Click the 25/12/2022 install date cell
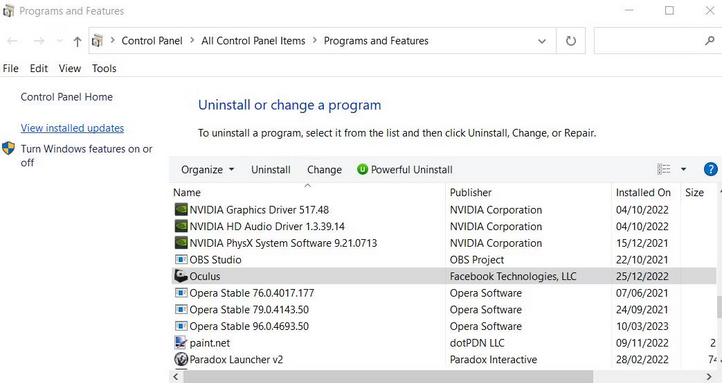 click(642, 276)
